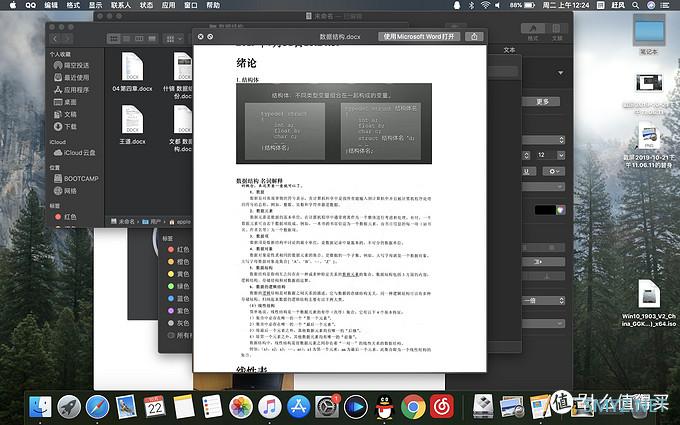Open advanced text options gear menu

(554, 171)
